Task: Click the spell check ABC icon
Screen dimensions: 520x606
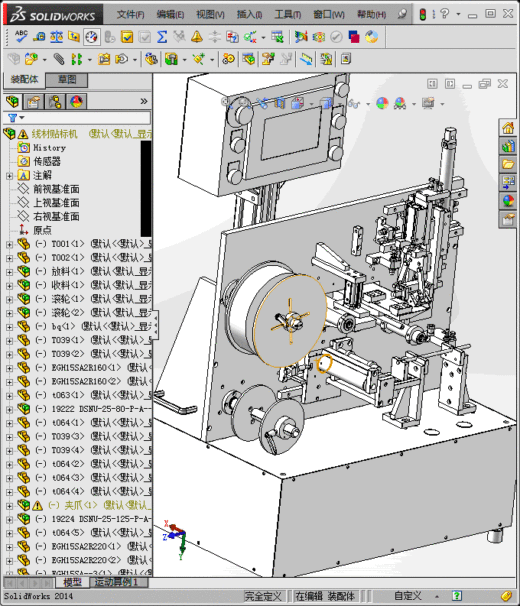Action: 21,36
